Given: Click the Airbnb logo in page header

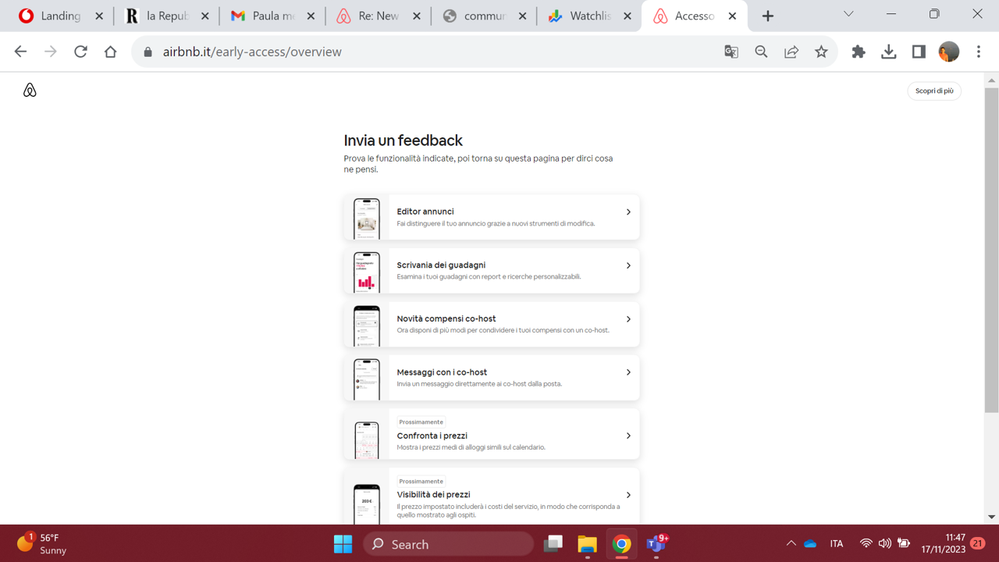Looking at the screenshot, I should click(30, 91).
